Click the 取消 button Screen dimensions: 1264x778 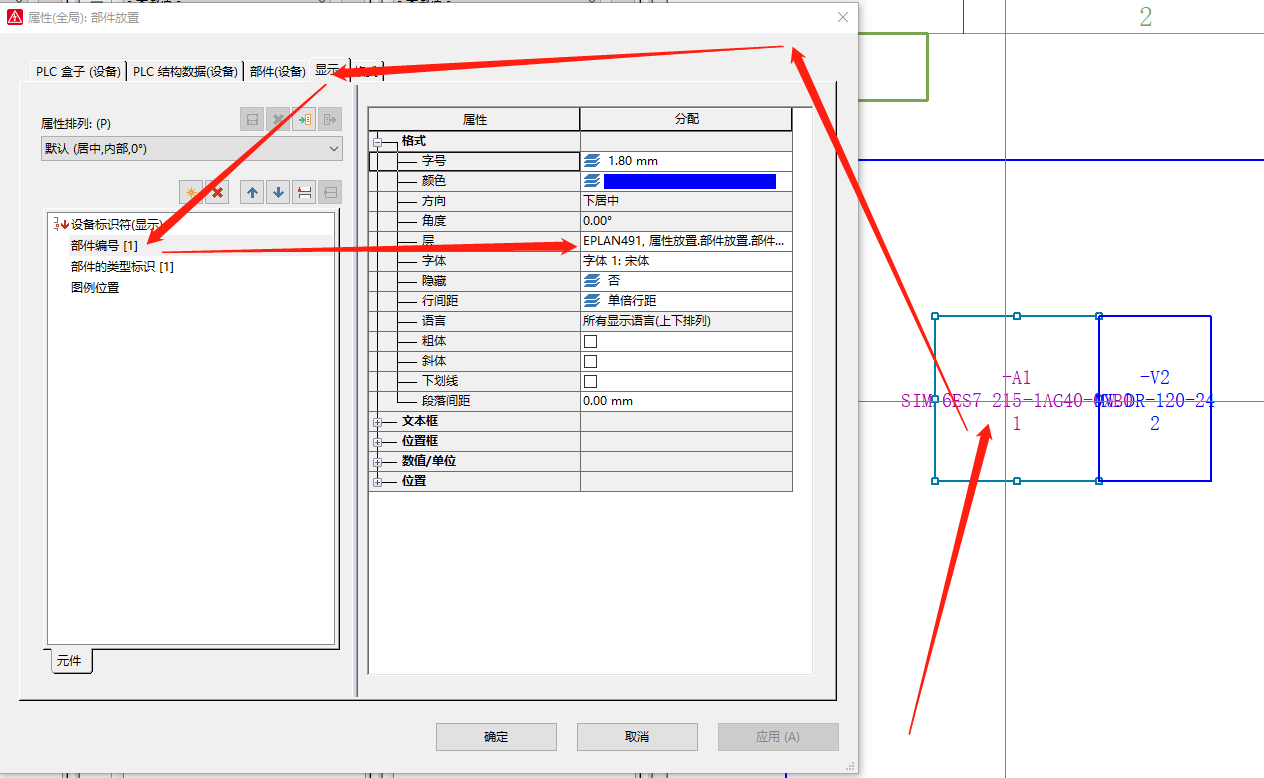[637, 737]
